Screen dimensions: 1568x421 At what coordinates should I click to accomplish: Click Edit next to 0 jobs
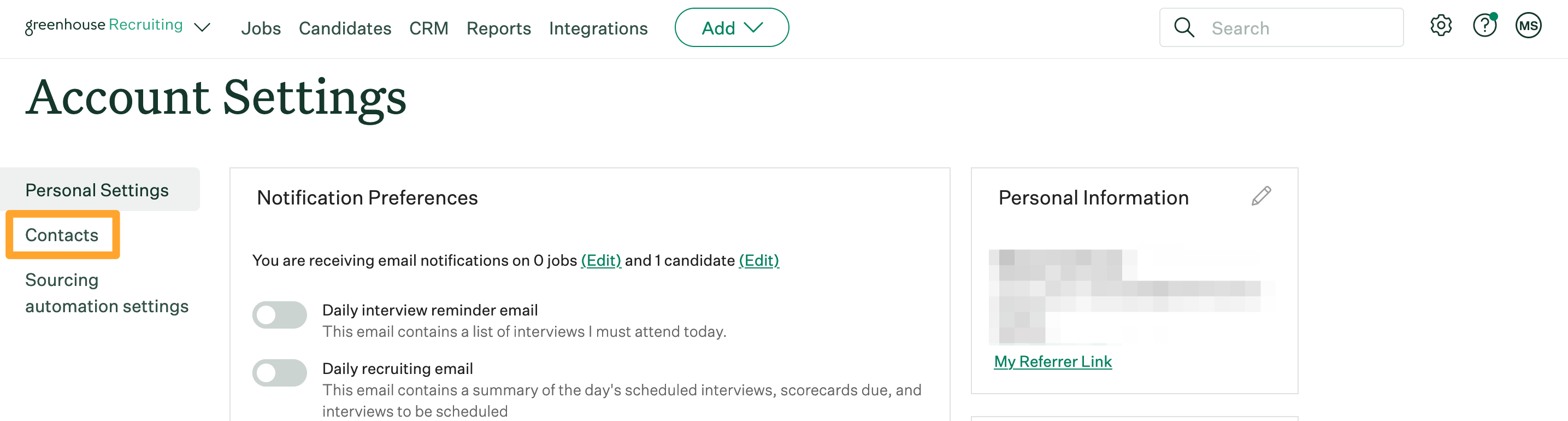pos(601,260)
